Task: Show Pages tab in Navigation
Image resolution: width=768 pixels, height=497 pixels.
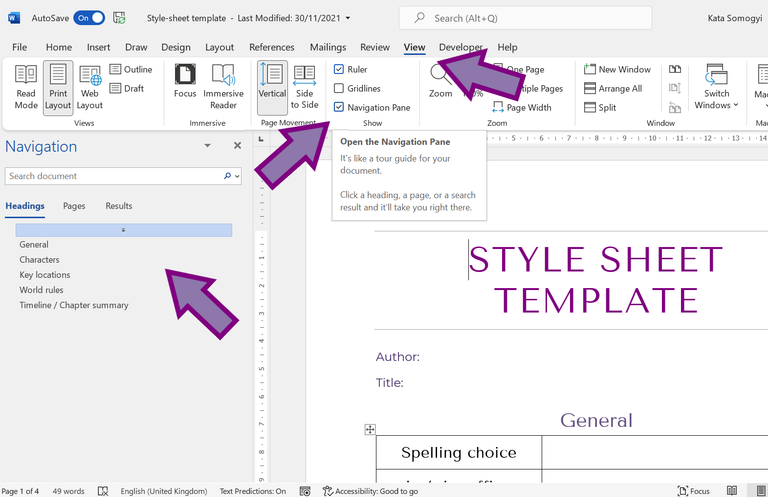Action: coord(74,206)
